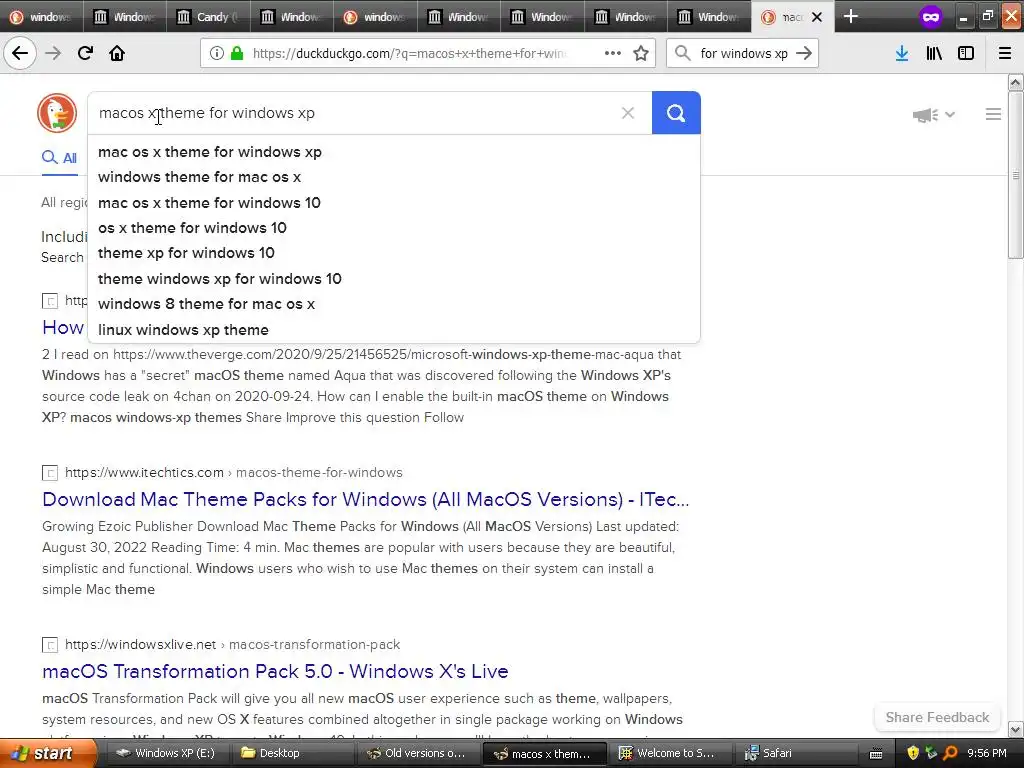Reload the current page
Image resolution: width=1024 pixels, height=768 pixels.
click(x=85, y=54)
